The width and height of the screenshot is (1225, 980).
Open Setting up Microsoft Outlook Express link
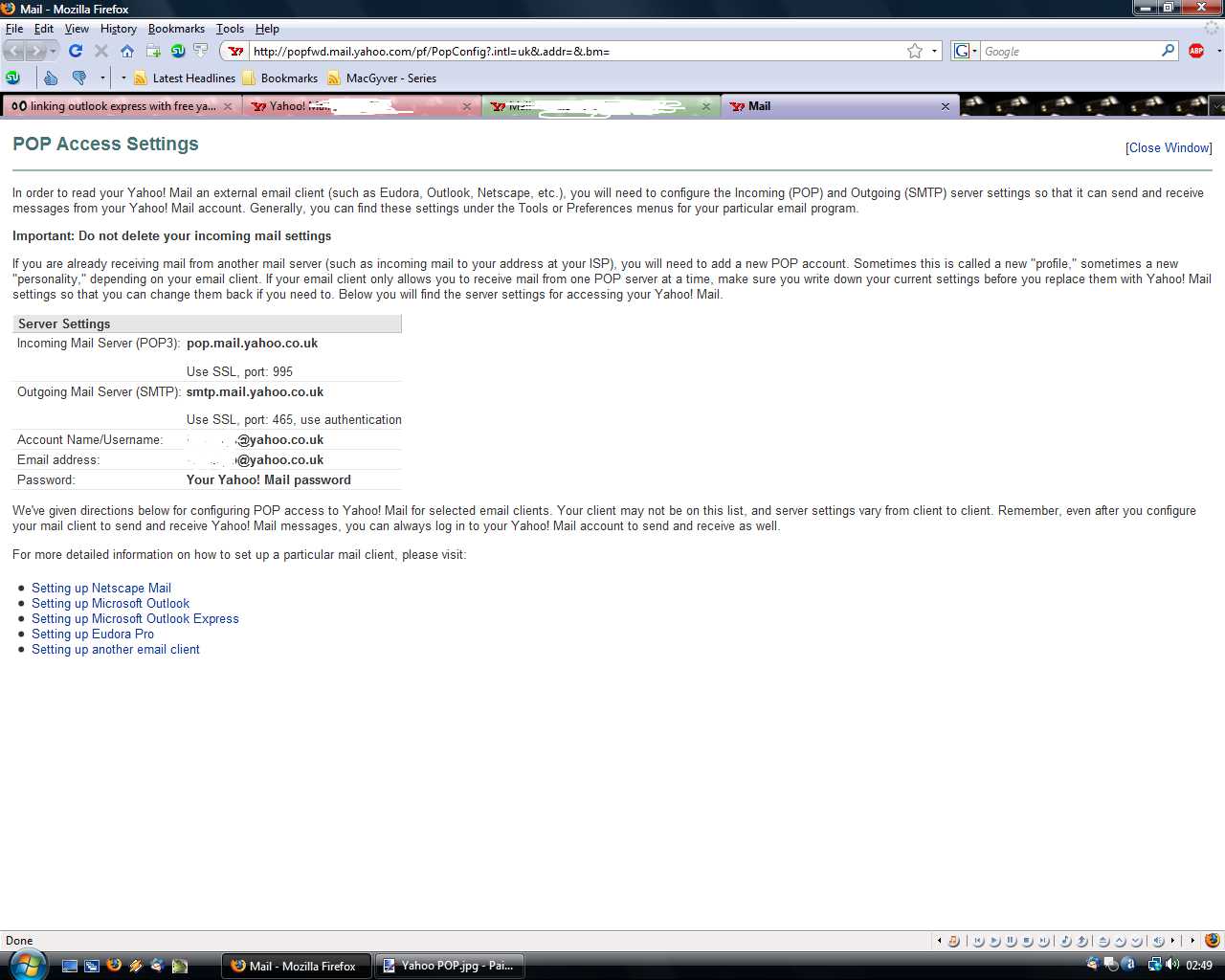point(135,618)
